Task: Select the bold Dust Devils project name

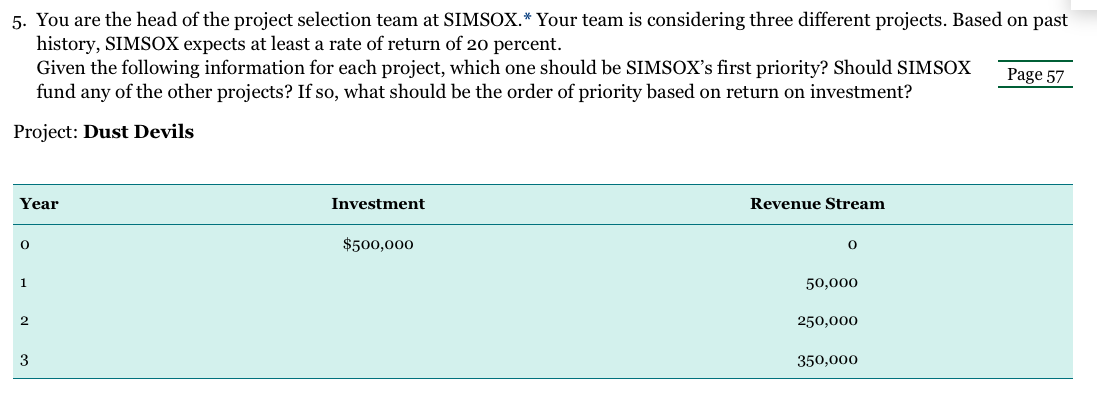Action: 139,132
